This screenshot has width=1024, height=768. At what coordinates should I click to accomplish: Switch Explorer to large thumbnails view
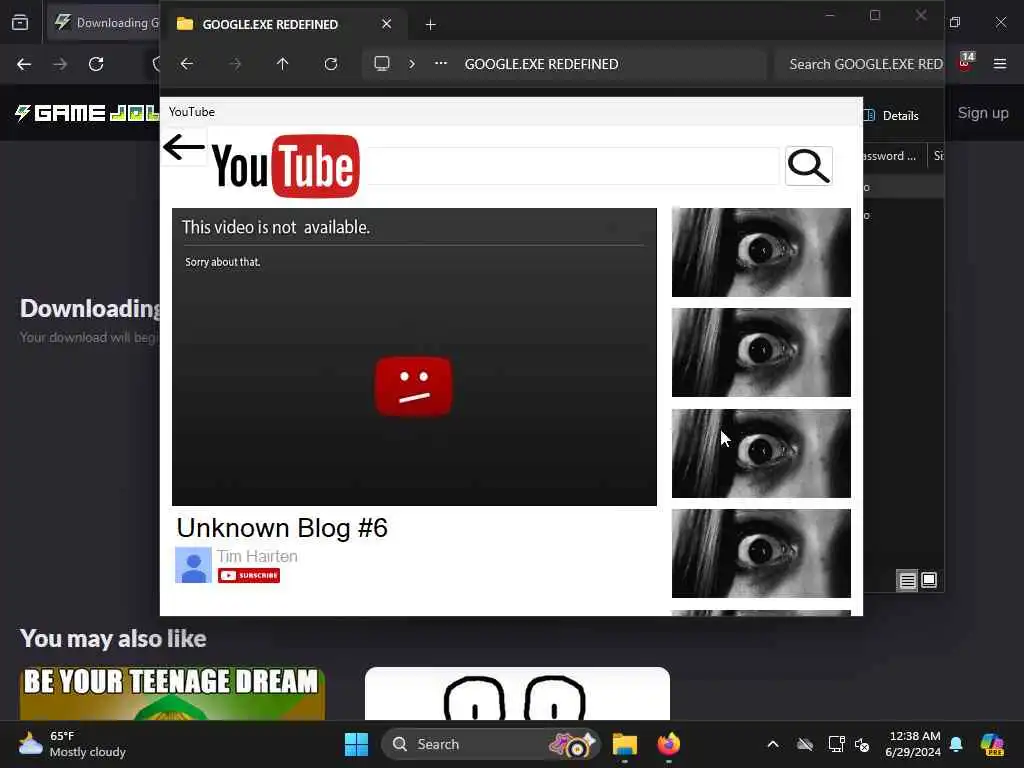[929, 580]
